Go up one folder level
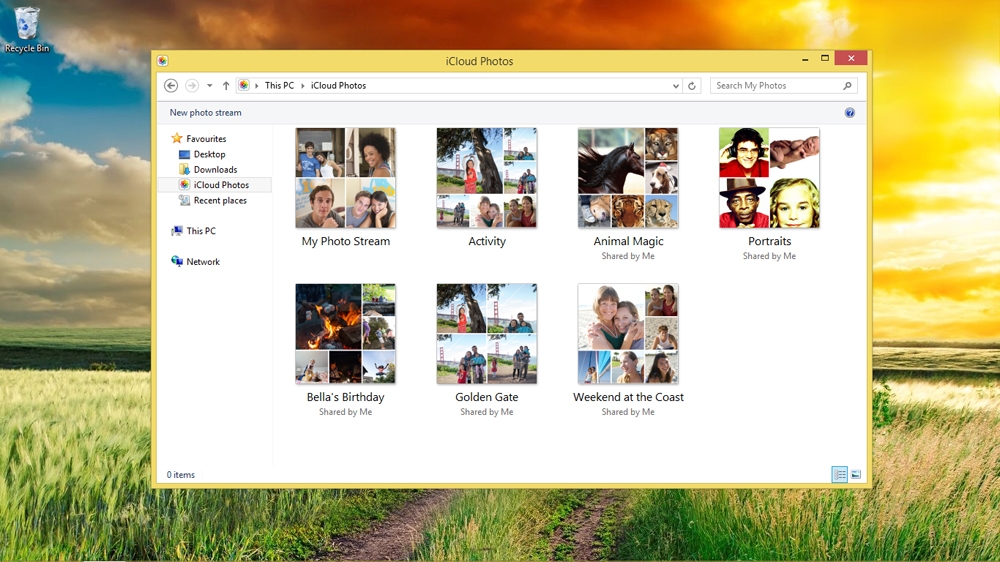1000x562 pixels. (x=226, y=85)
